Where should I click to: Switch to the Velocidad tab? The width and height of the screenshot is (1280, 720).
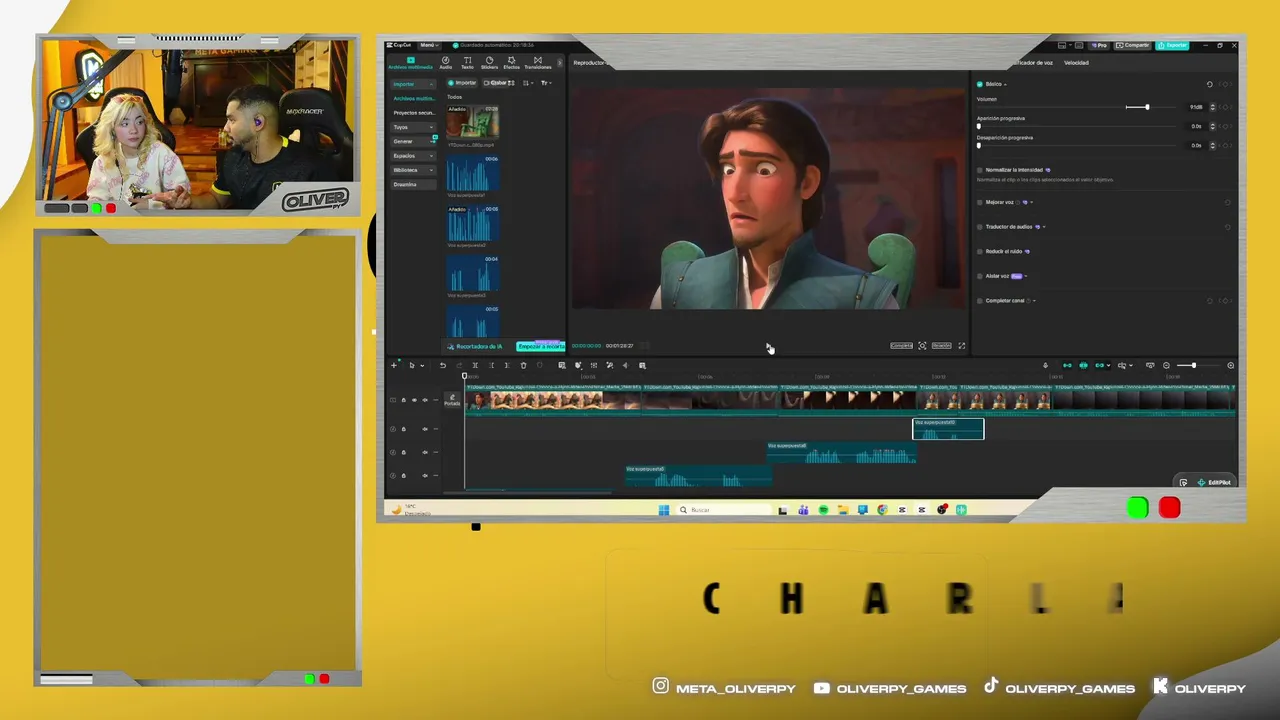click(1076, 63)
